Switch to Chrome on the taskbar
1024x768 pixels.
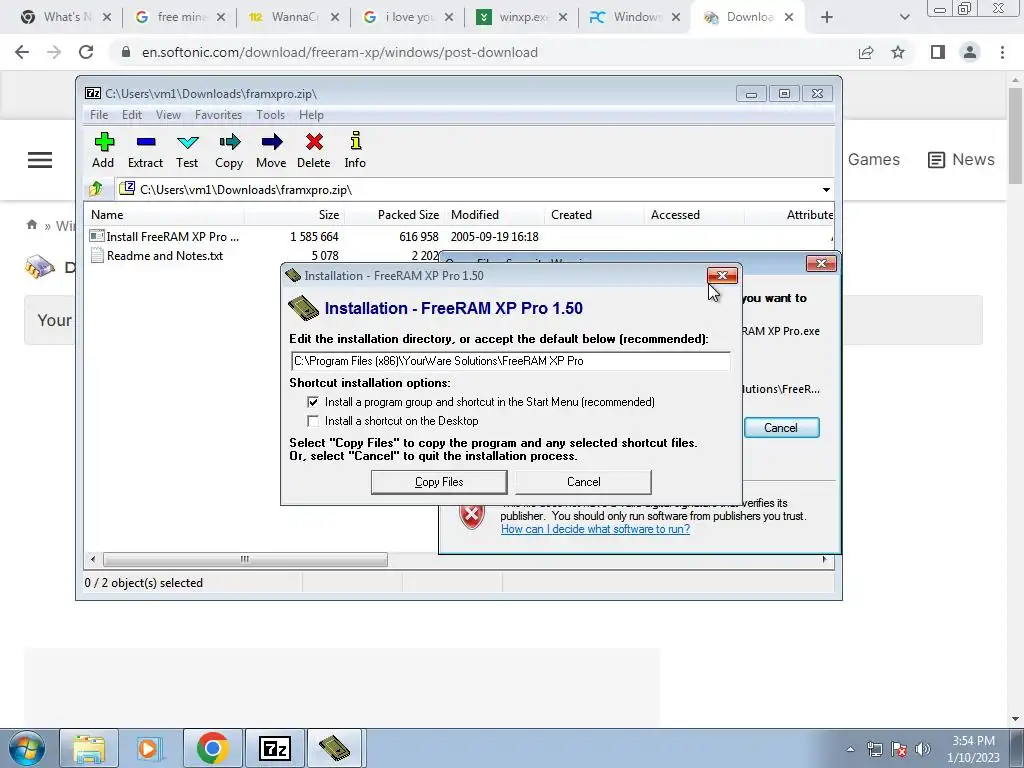212,748
